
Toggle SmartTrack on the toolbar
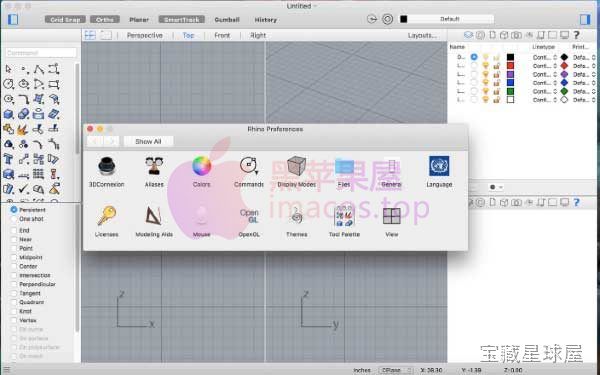point(182,20)
